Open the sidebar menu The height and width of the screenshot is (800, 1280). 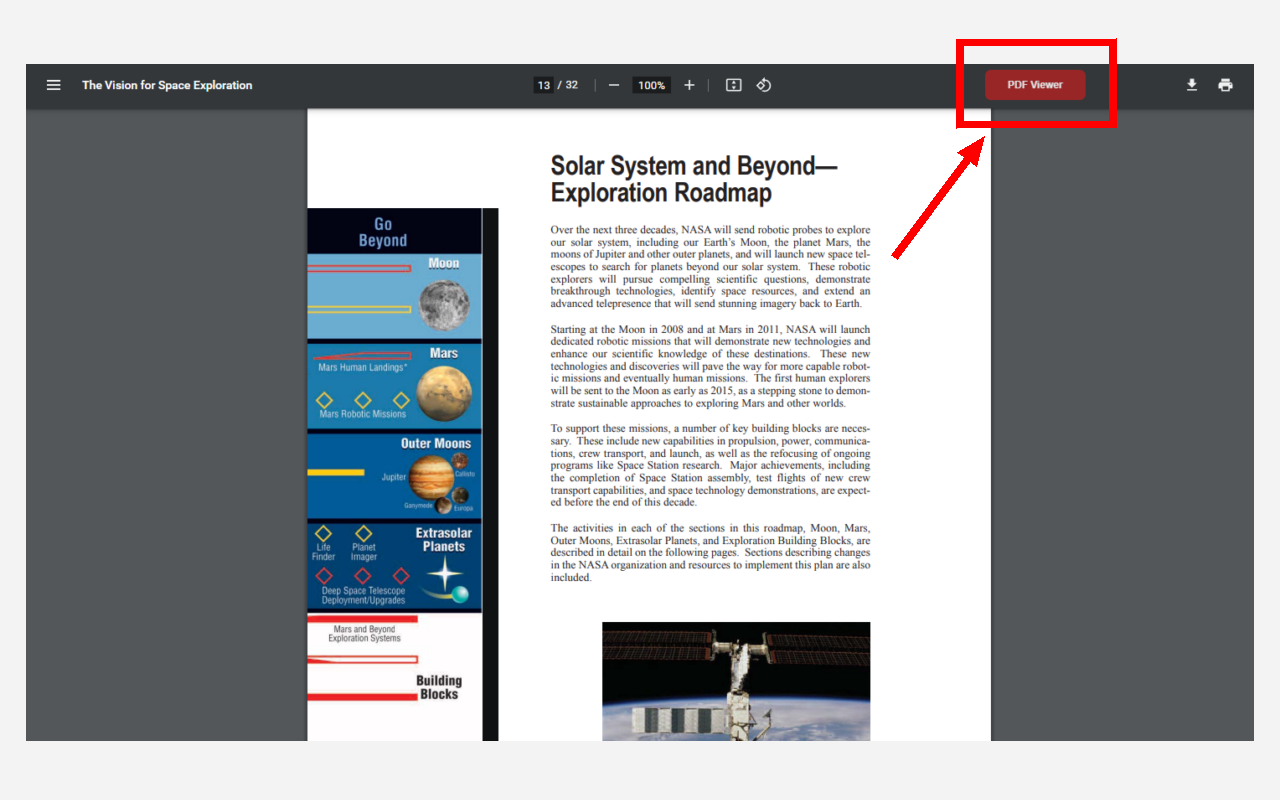pyautogui.click(x=53, y=85)
